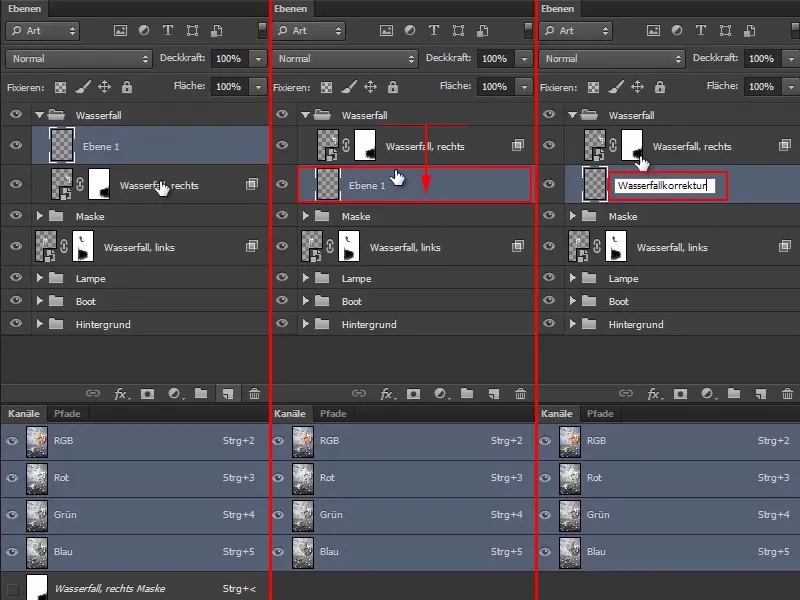Create new layer in the right panel

[760, 393]
